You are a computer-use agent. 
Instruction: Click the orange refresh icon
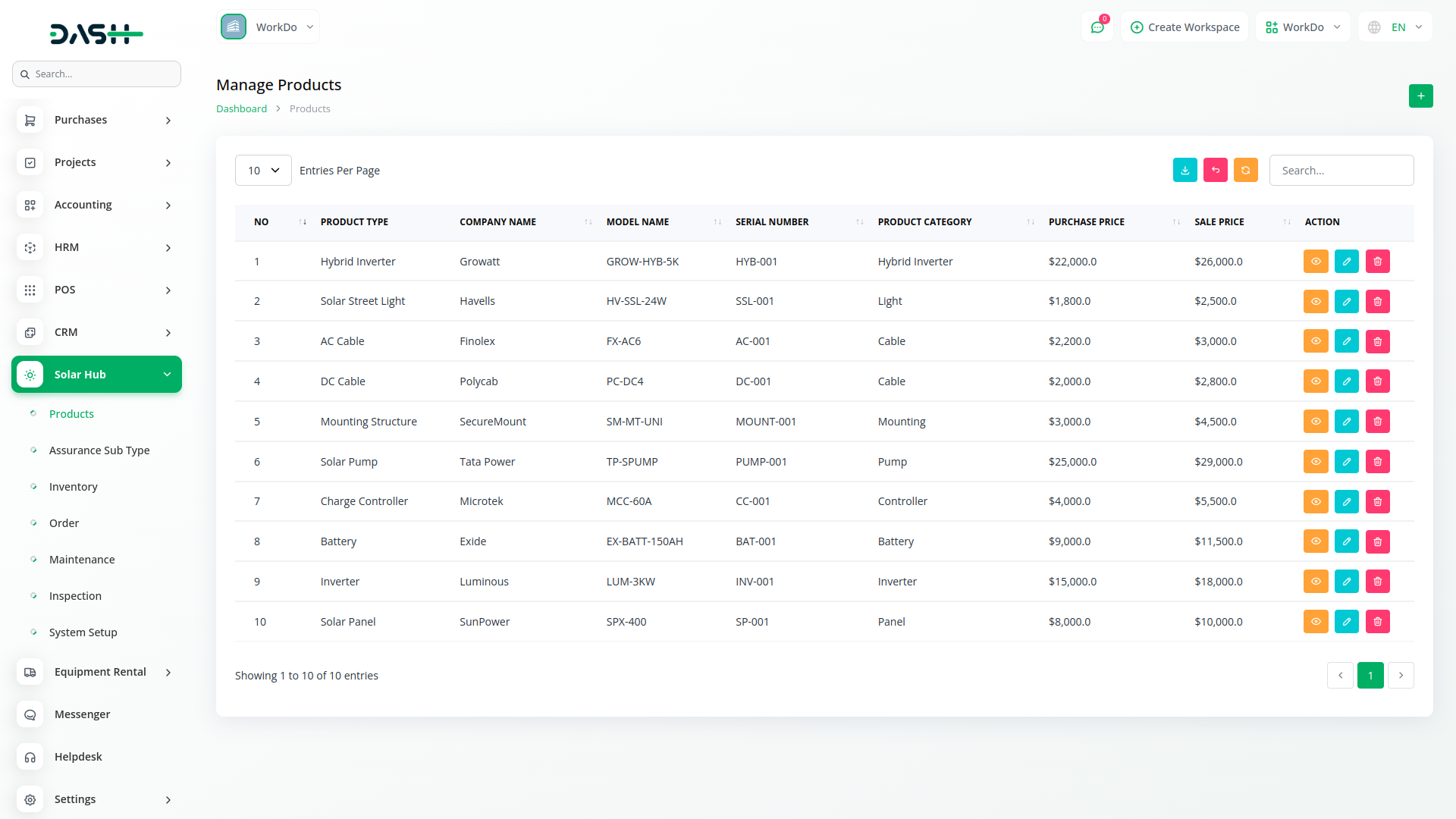pos(1245,171)
